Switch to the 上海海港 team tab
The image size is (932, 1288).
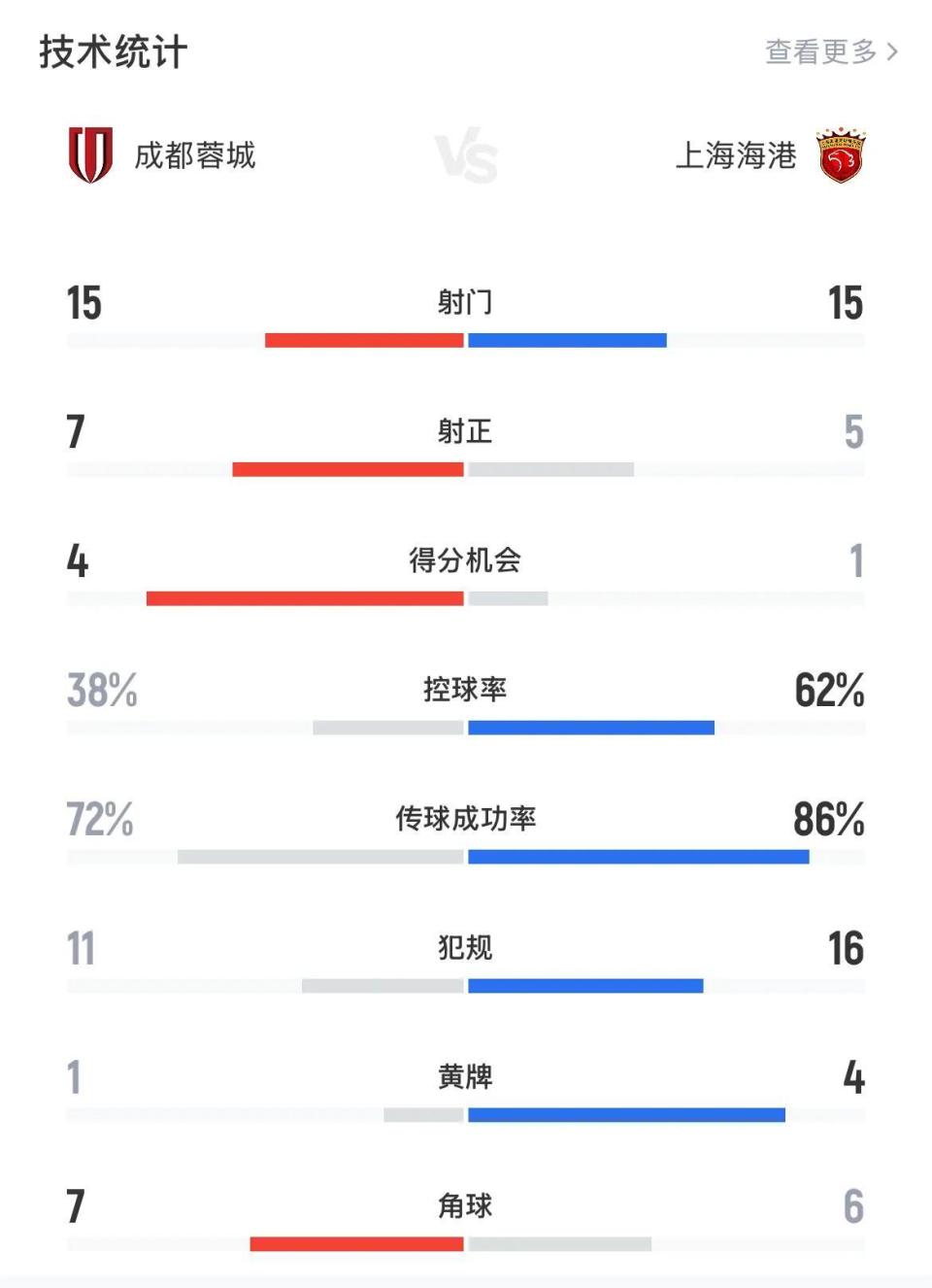point(738,155)
